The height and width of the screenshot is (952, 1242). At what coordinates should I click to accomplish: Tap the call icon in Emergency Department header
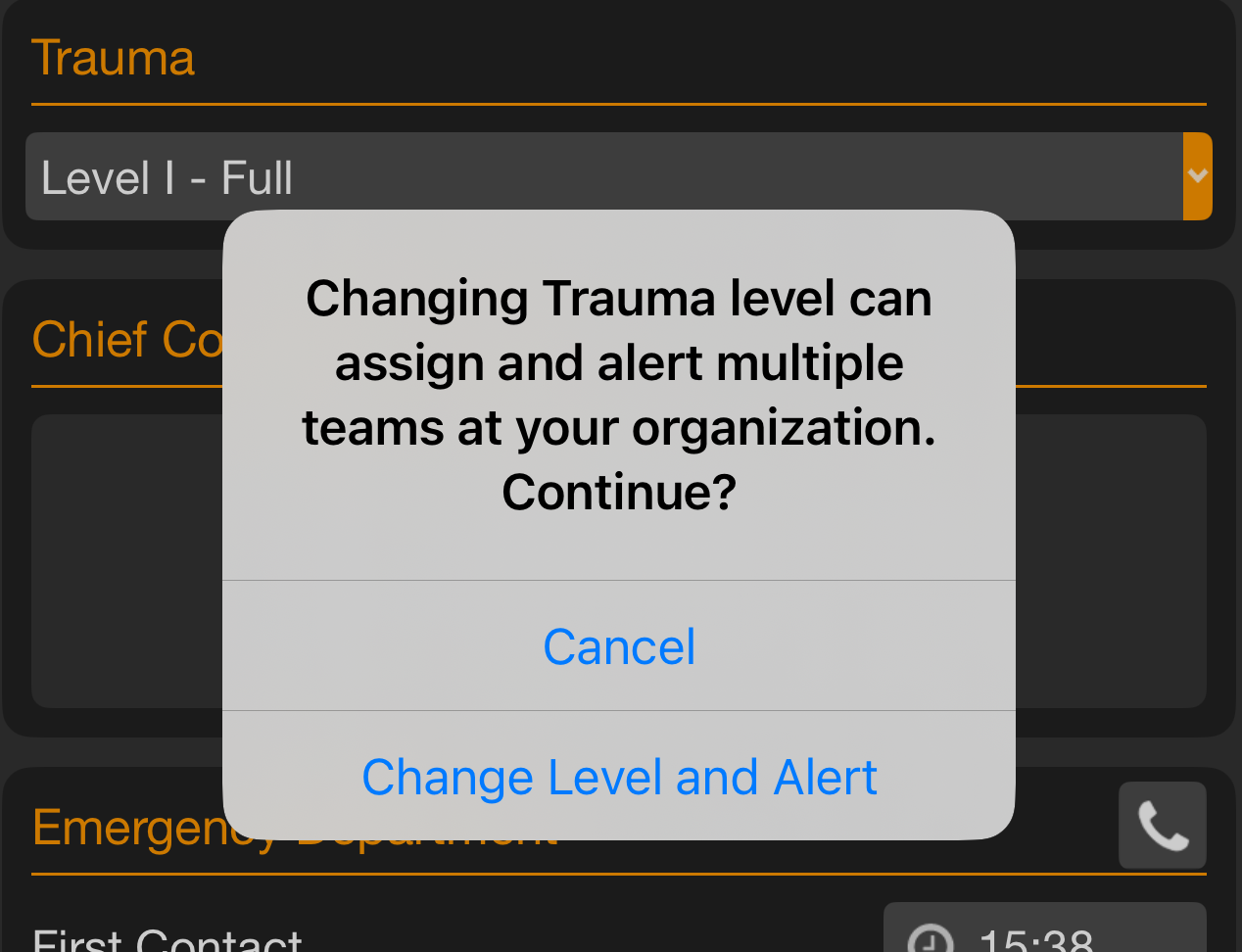[x=1163, y=826]
